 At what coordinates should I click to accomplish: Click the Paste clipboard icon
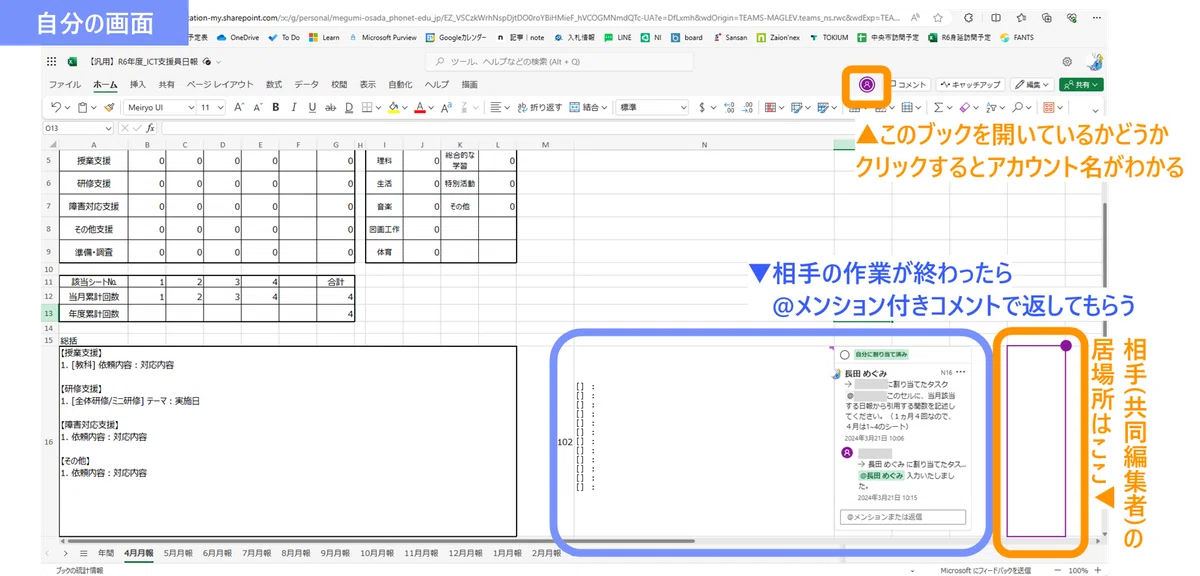(x=82, y=107)
